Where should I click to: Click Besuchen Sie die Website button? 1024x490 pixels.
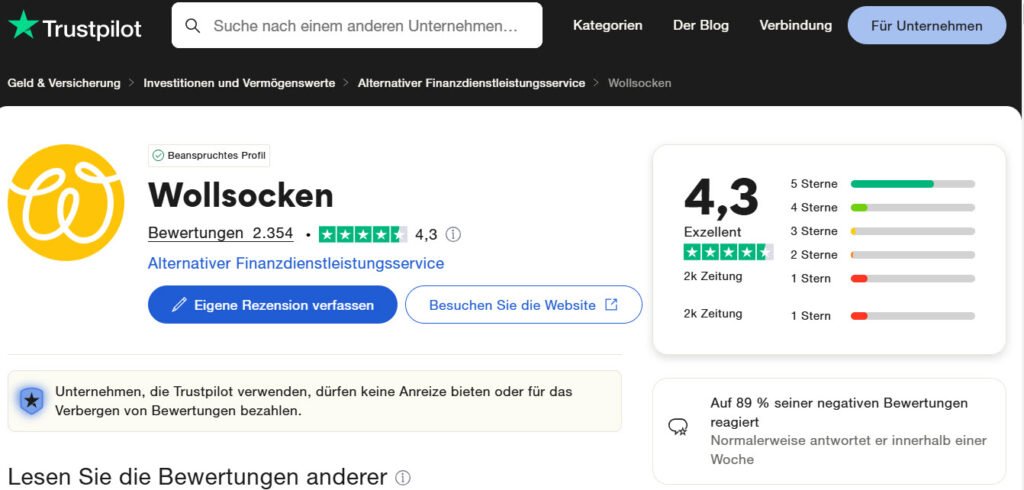click(x=523, y=305)
